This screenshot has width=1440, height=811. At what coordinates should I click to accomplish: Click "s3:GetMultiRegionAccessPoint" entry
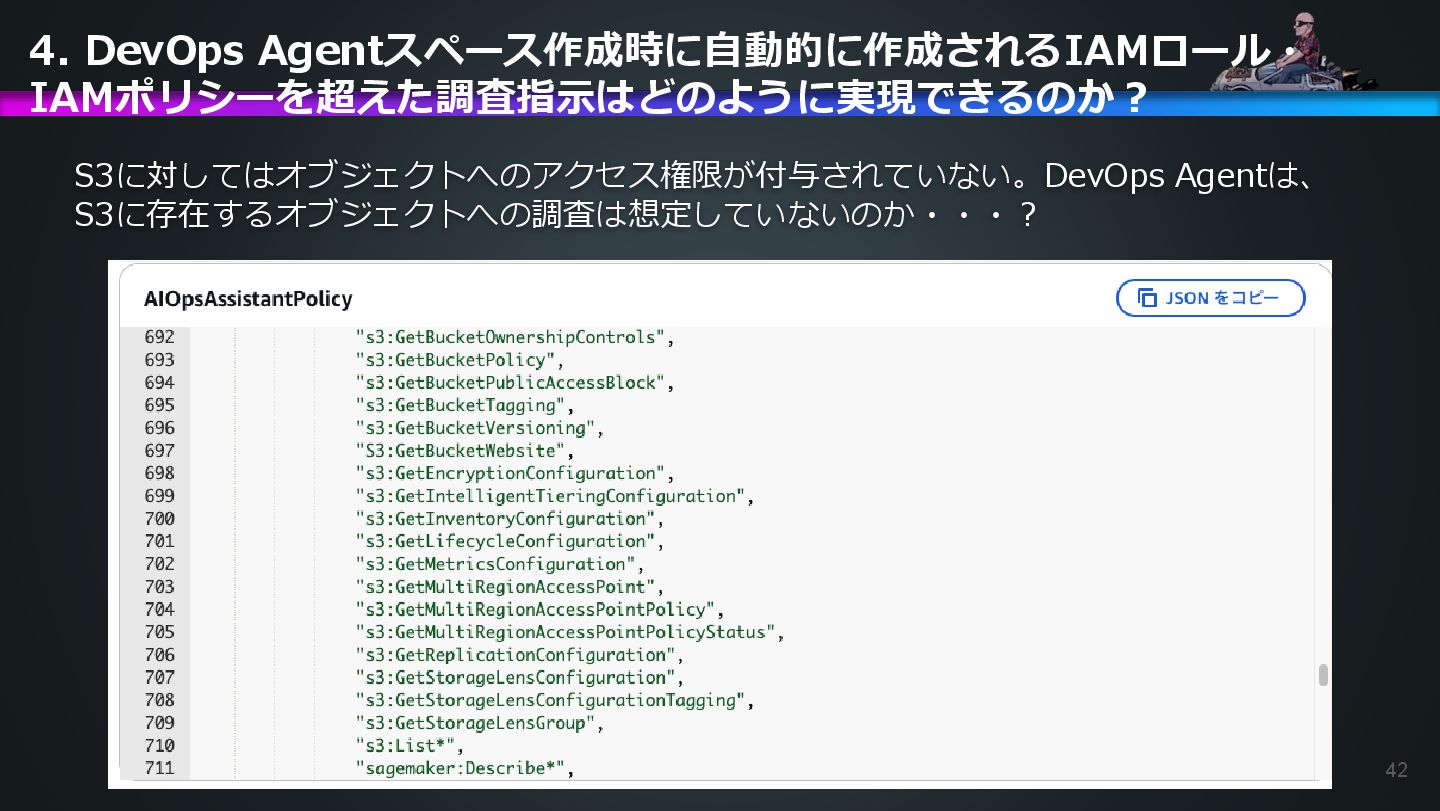510,587
